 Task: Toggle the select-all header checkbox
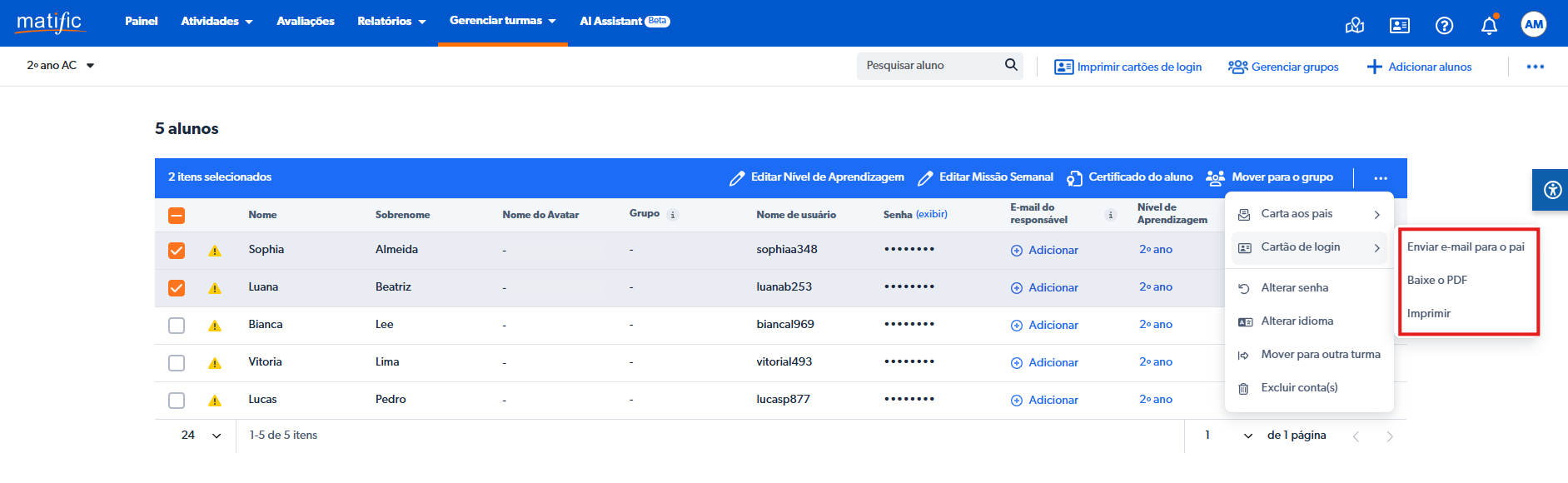[x=177, y=216]
